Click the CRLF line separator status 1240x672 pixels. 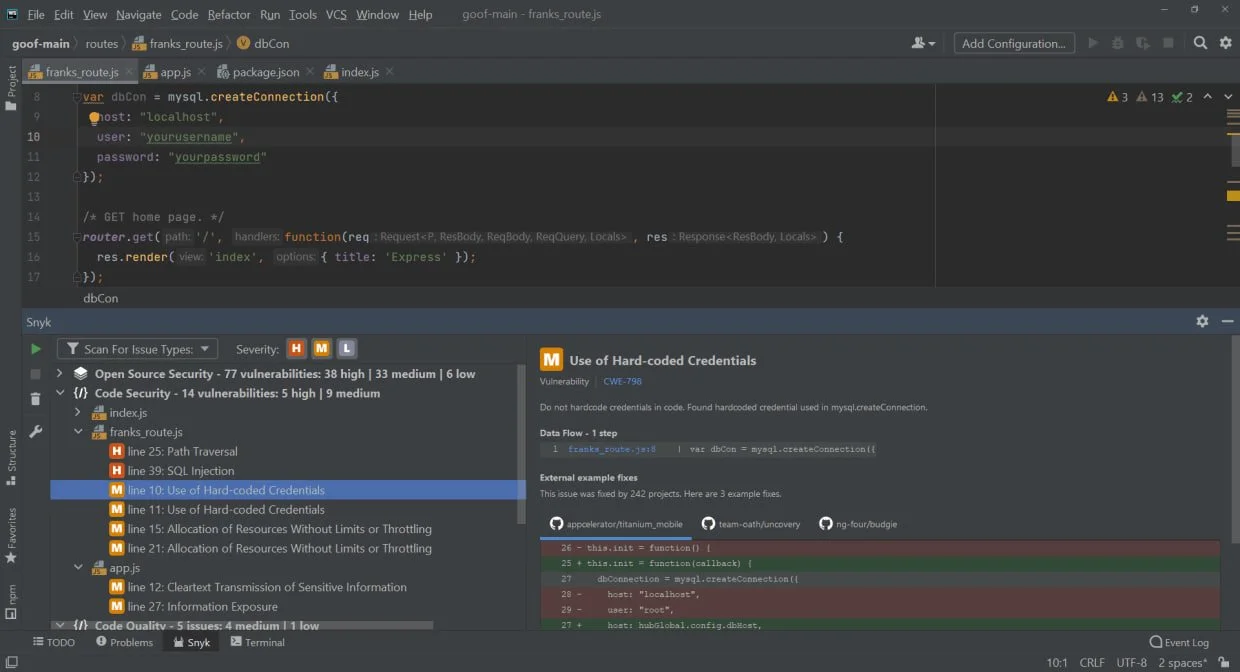click(x=1092, y=662)
